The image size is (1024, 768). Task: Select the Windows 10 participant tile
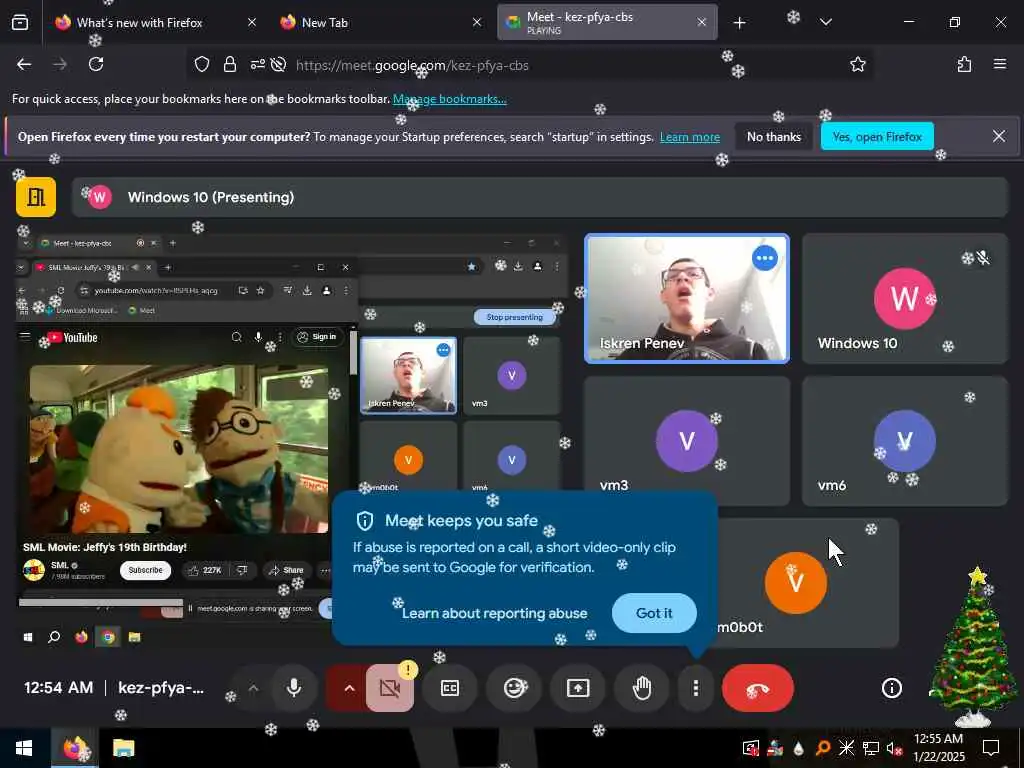pyautogui.click(x=904, y=298)
